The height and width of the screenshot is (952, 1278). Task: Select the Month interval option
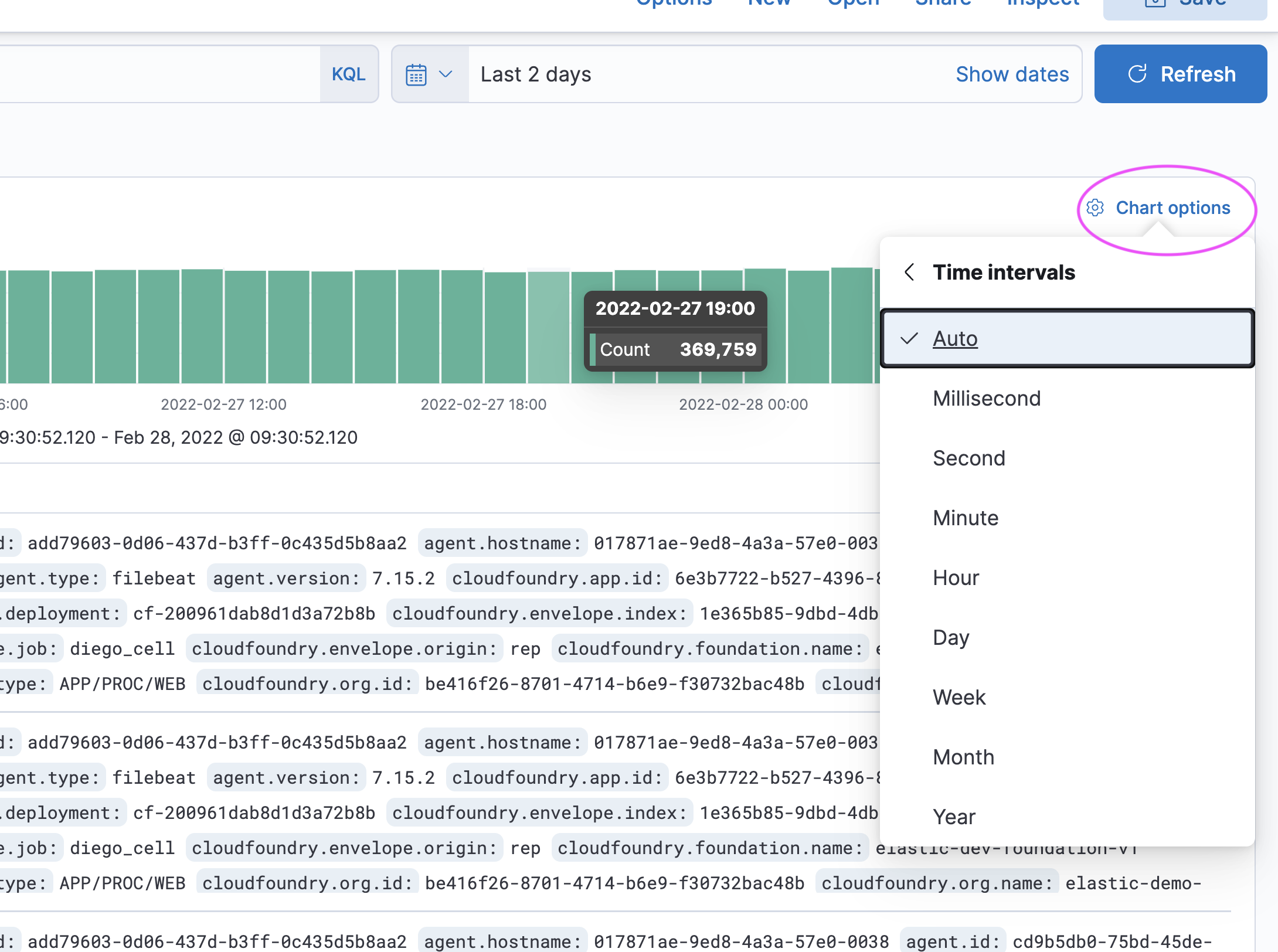pos(963,757)
